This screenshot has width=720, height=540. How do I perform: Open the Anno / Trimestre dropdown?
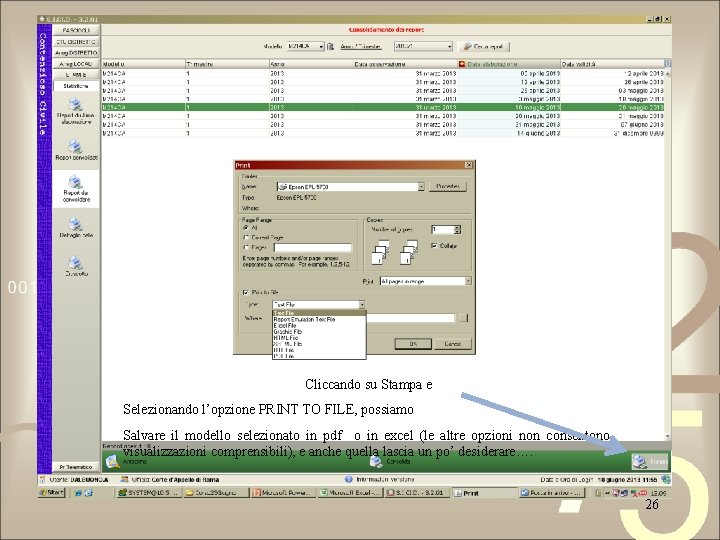(423, 46)
